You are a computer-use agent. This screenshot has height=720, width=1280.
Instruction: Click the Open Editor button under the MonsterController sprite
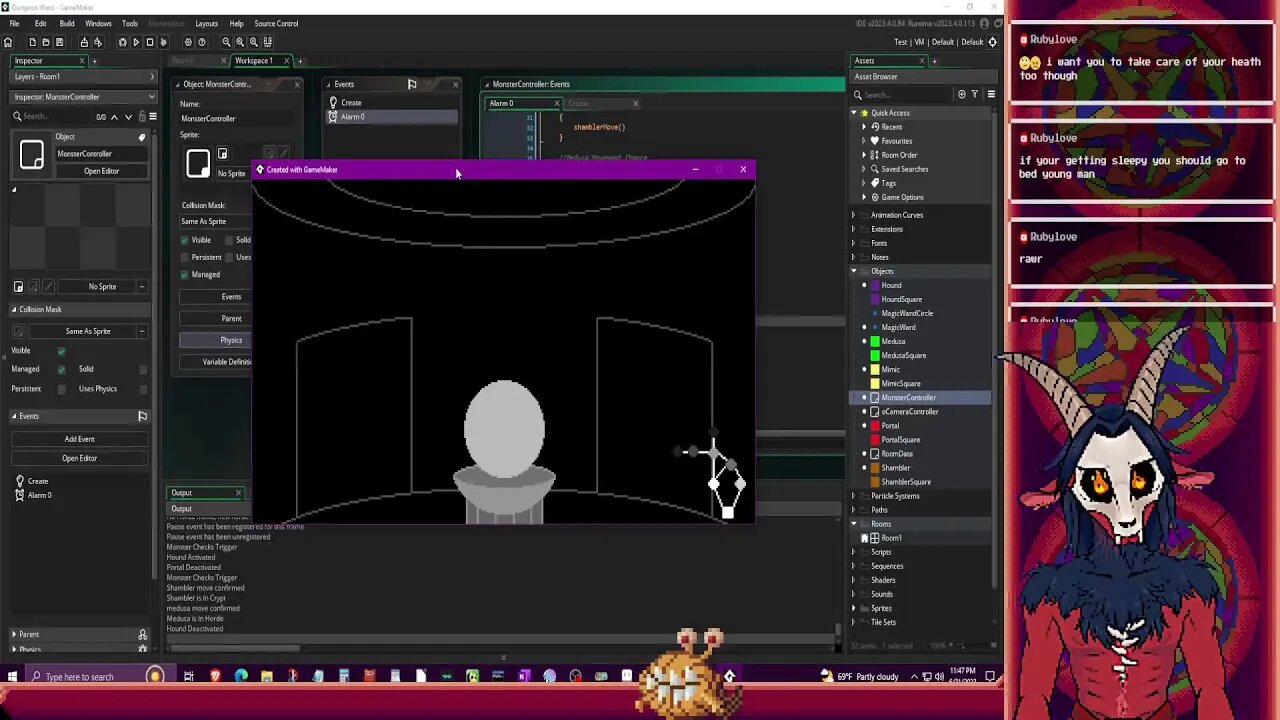point(101,171)
